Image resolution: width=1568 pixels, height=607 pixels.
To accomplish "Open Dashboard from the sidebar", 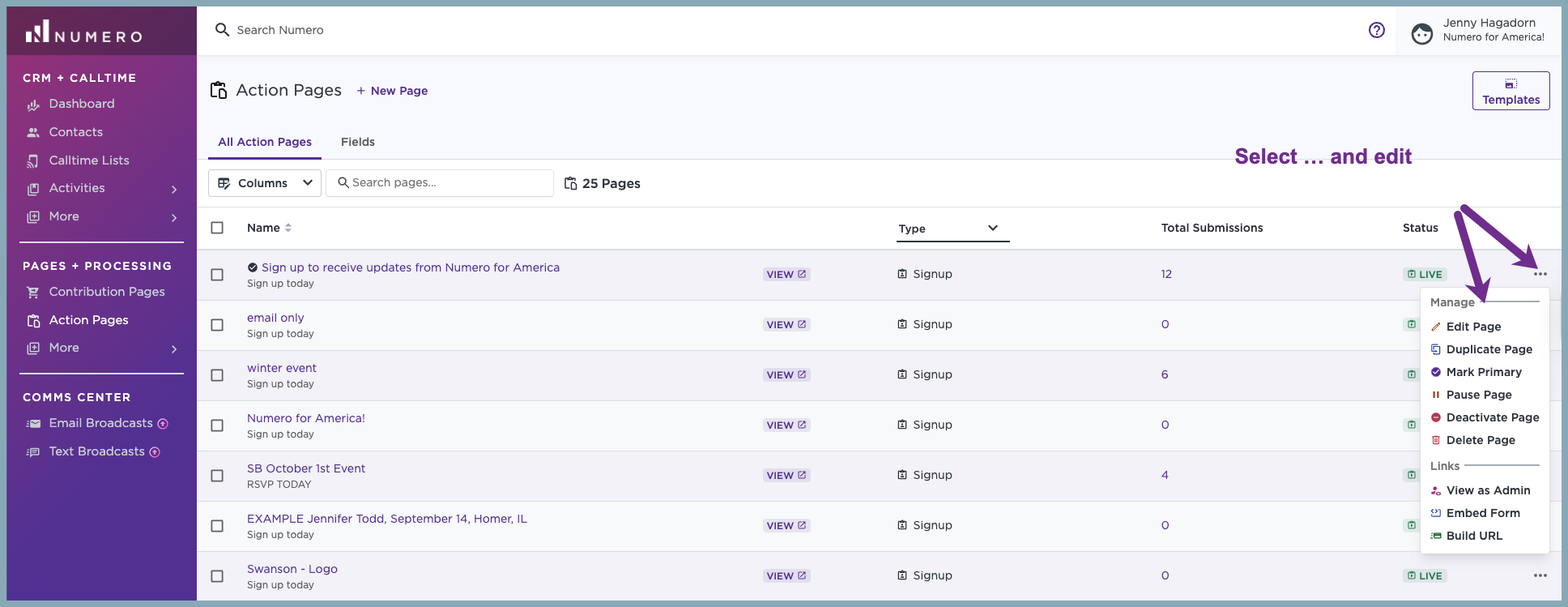I will (81, 104).
